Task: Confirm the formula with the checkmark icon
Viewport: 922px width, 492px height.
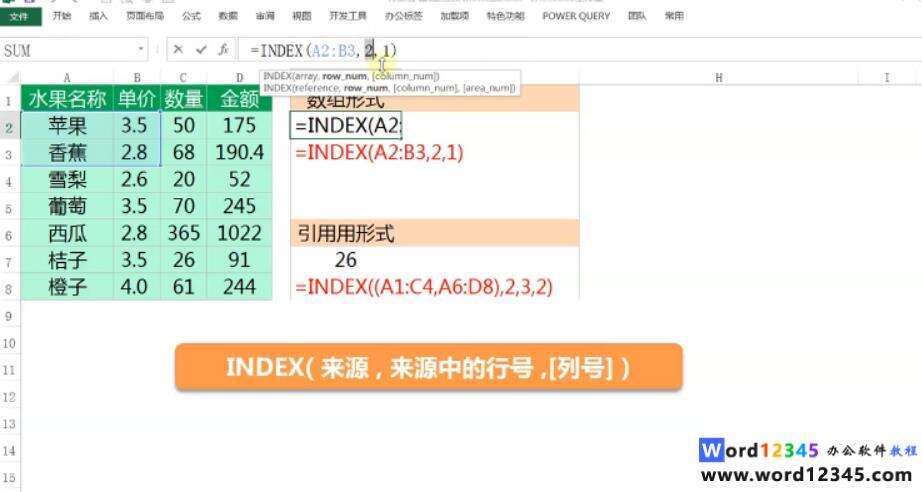Action: 201,50
